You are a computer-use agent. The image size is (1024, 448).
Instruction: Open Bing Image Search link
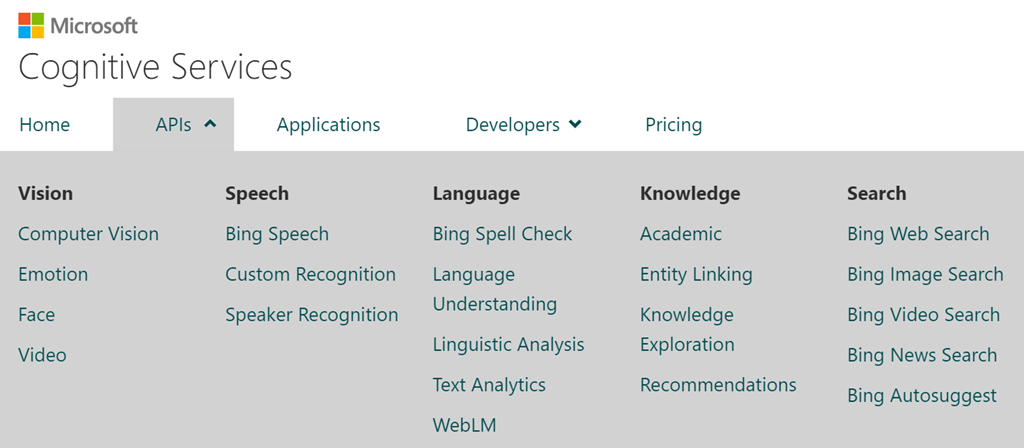(x=925, y=274)
